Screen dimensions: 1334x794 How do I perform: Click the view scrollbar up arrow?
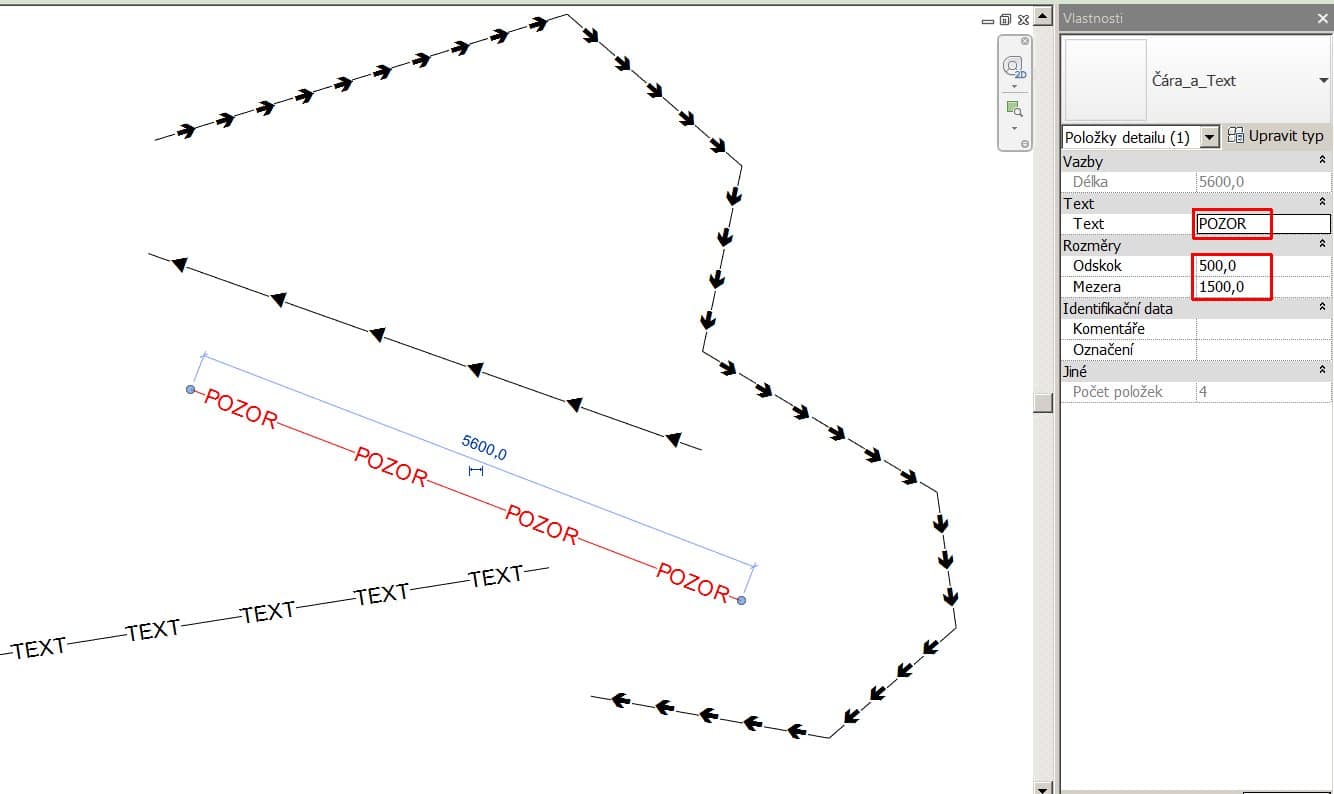click(1044, 17)
